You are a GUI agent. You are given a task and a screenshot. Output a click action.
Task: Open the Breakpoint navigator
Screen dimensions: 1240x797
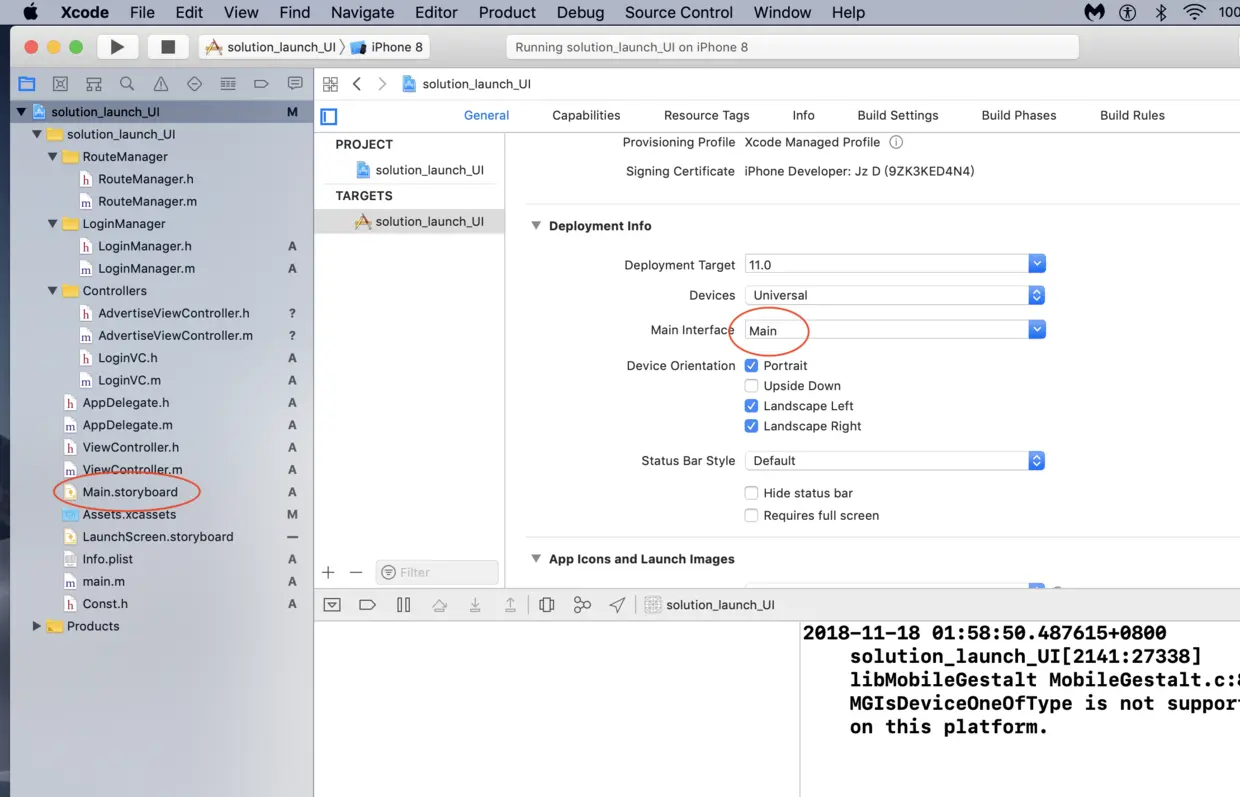point(261,84)
